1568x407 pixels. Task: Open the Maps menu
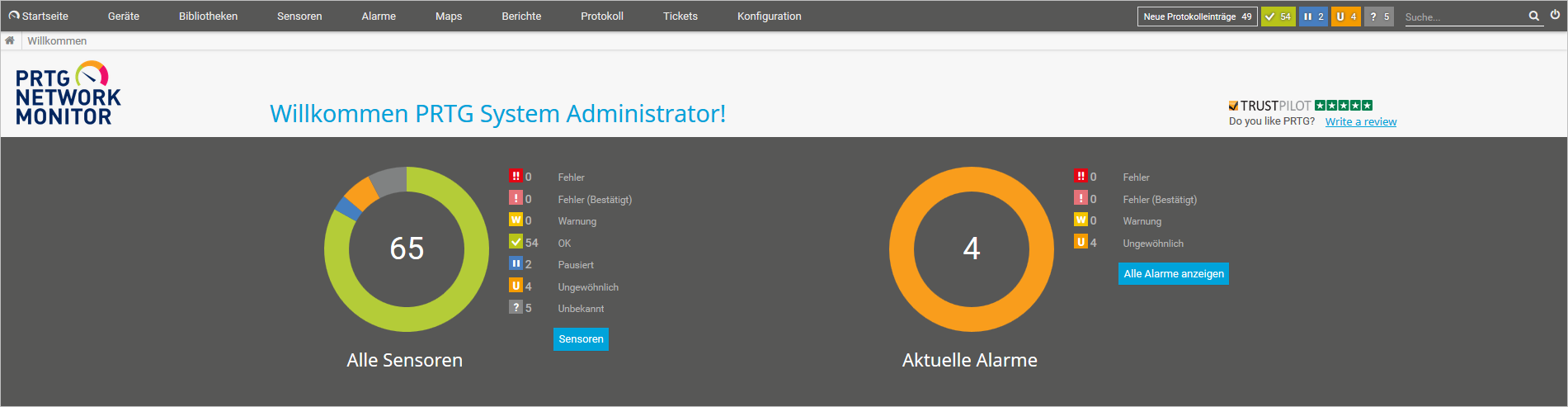click(x=449, y=17)
